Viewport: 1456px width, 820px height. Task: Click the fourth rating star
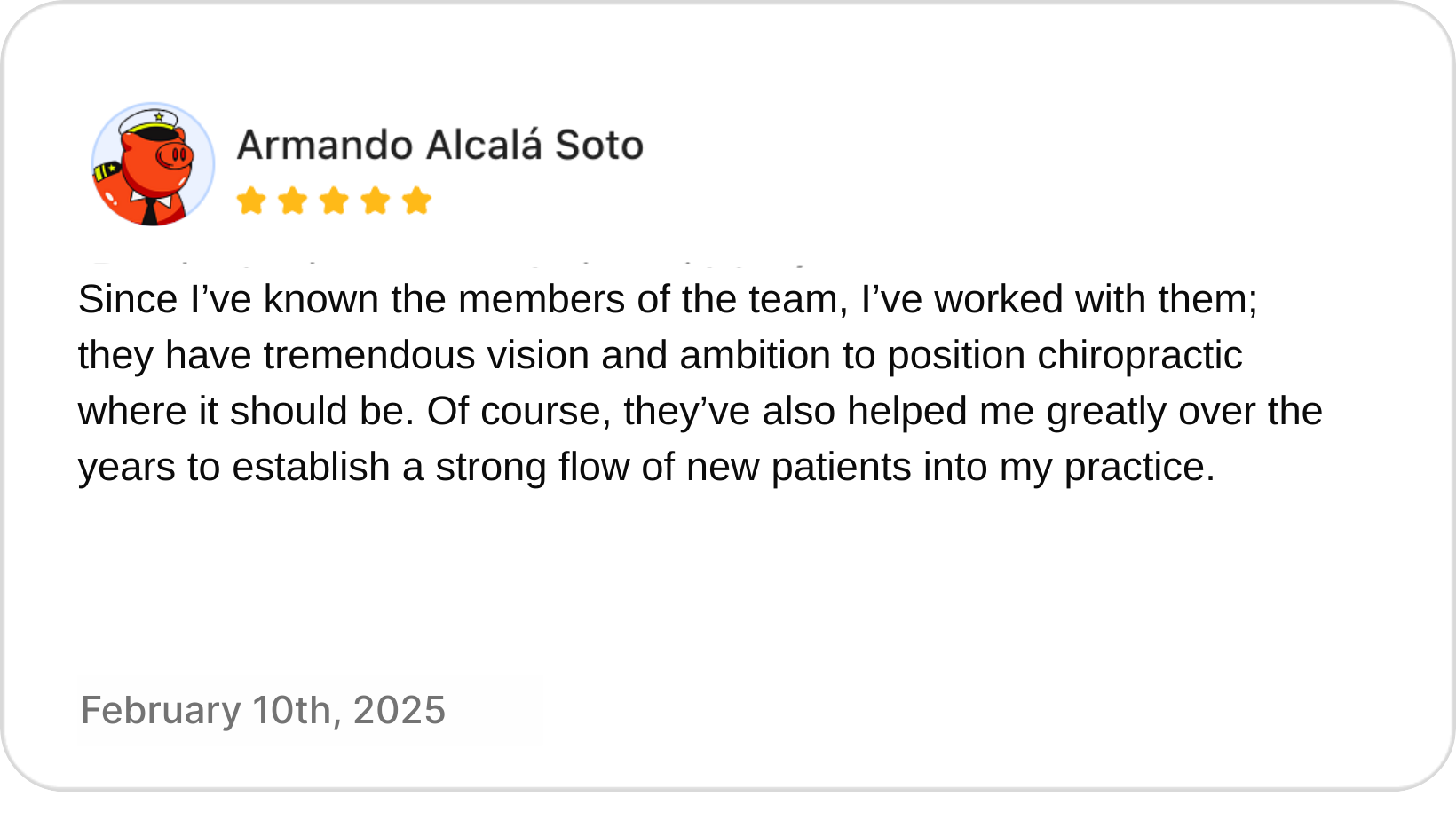(x=375, y=201)
